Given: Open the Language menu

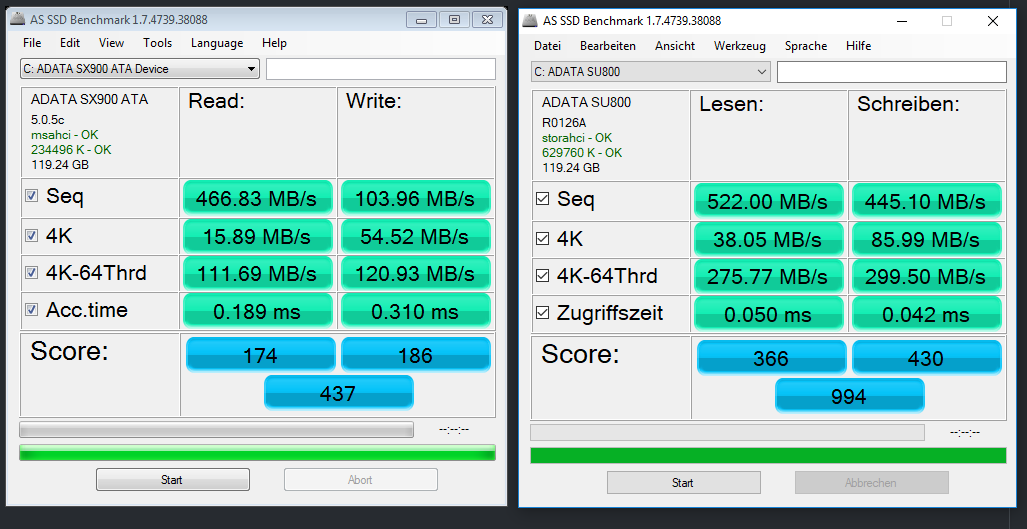Looking at the screenshot, I should tap(217, 43).
